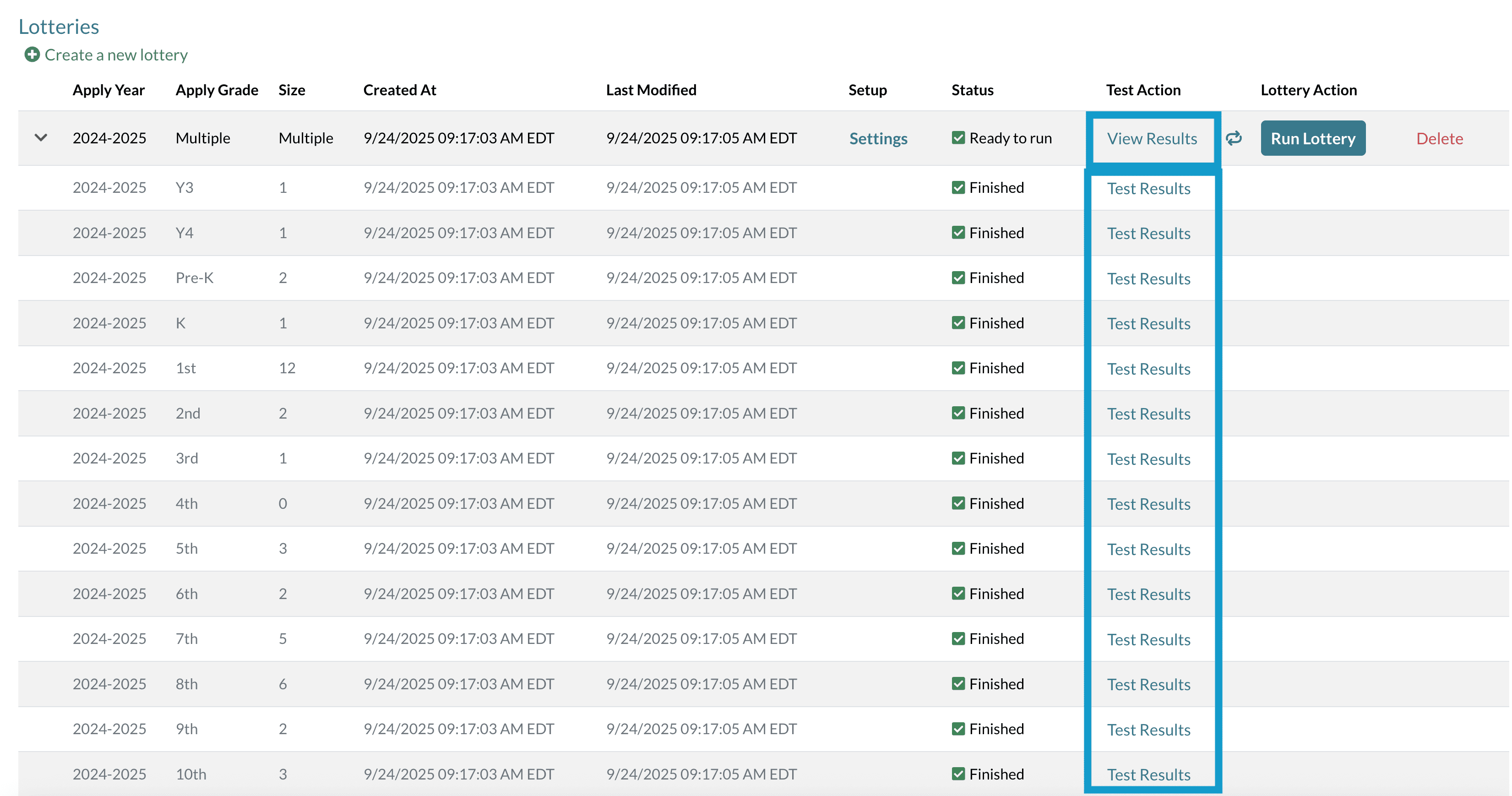Open Test Results for grade Y4
1512x796 pixels.
tap(1148, 234)
